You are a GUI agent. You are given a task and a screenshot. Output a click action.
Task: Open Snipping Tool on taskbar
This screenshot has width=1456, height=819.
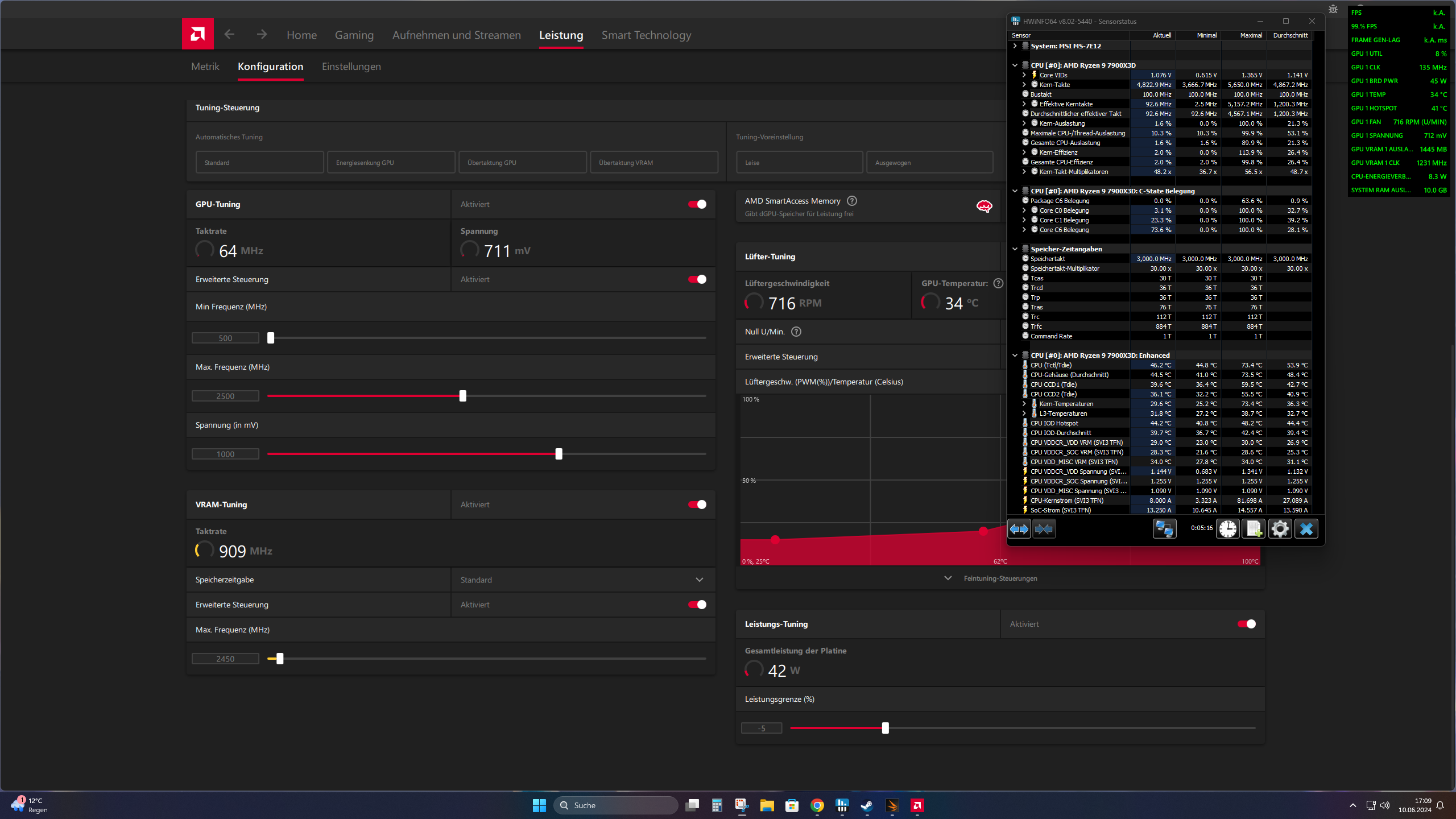[x=742, y=805]
